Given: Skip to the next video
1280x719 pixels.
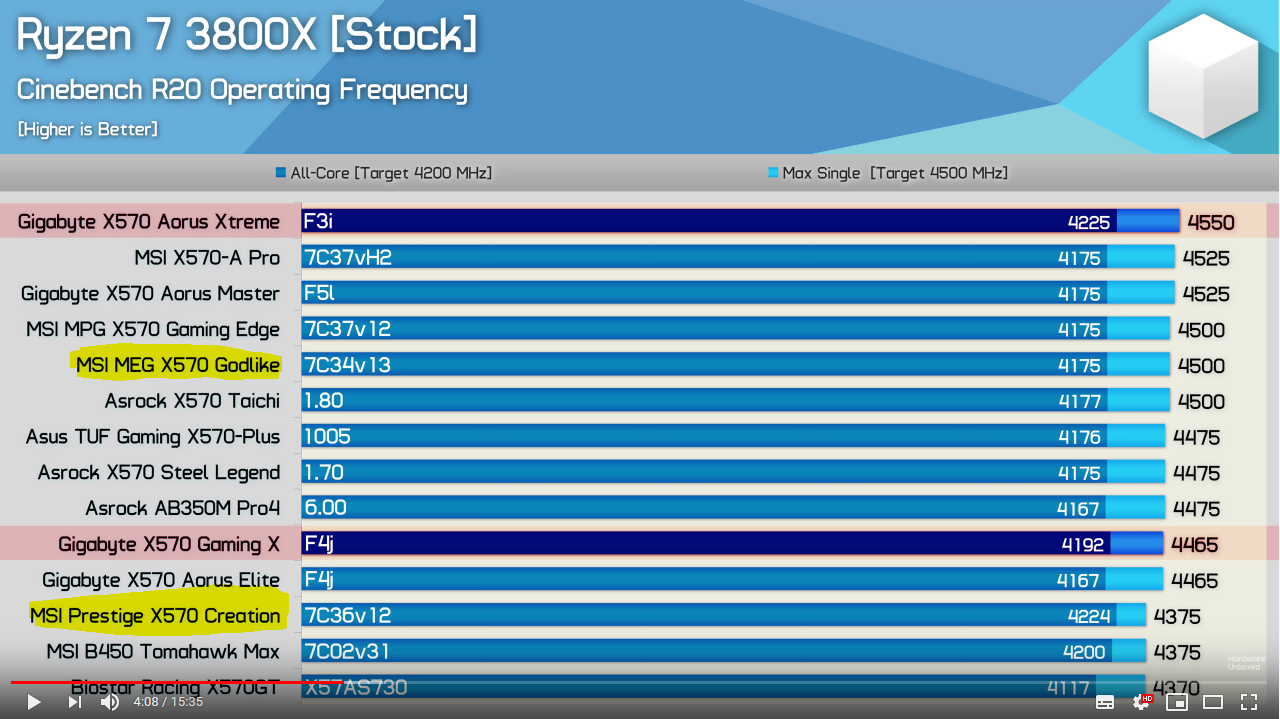Looking at the screenshot, I should [x=74, y=702].
